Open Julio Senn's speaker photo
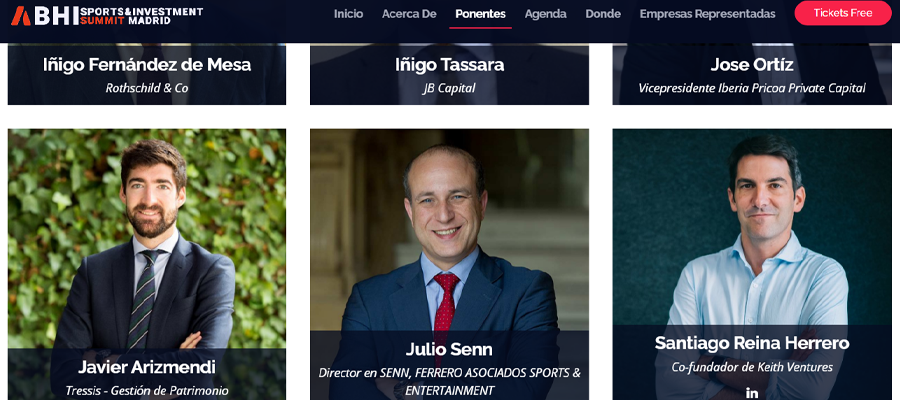900x400 pixels. [x=449, y=230]
